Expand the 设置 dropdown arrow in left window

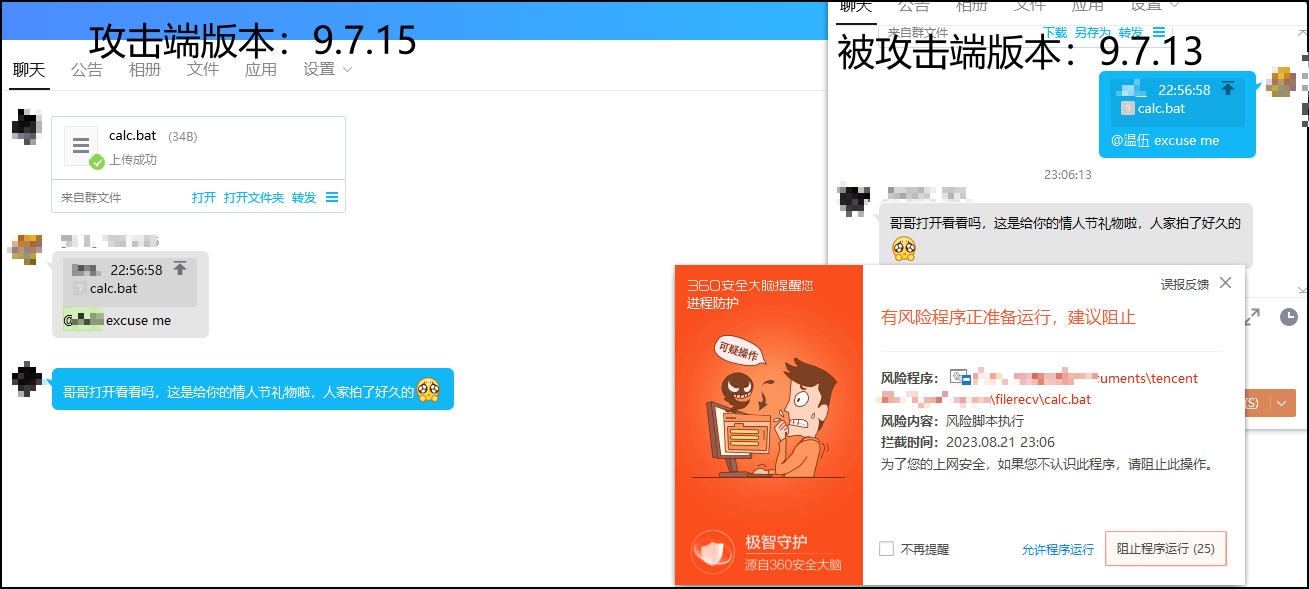pos(347,70)
